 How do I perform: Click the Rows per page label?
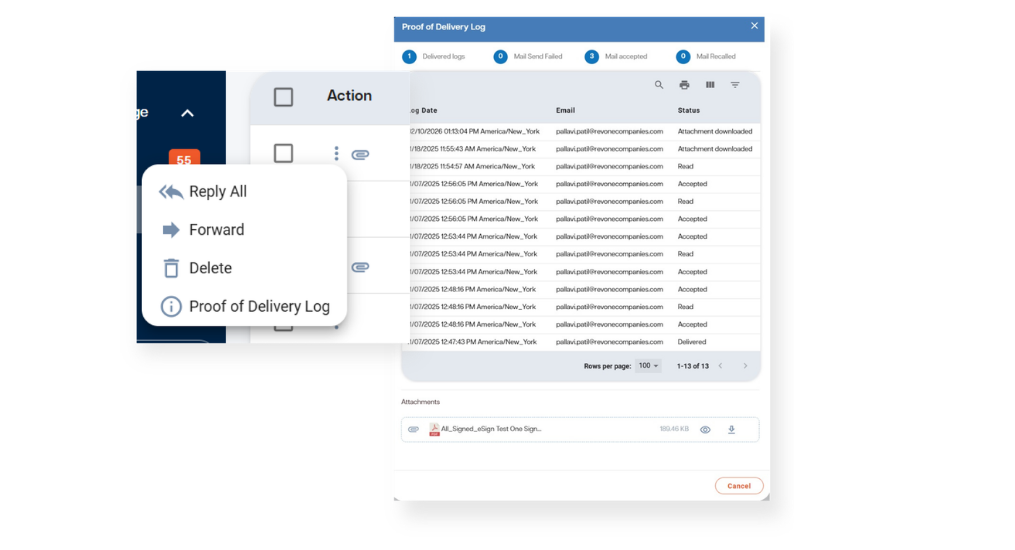pos(607,366)
